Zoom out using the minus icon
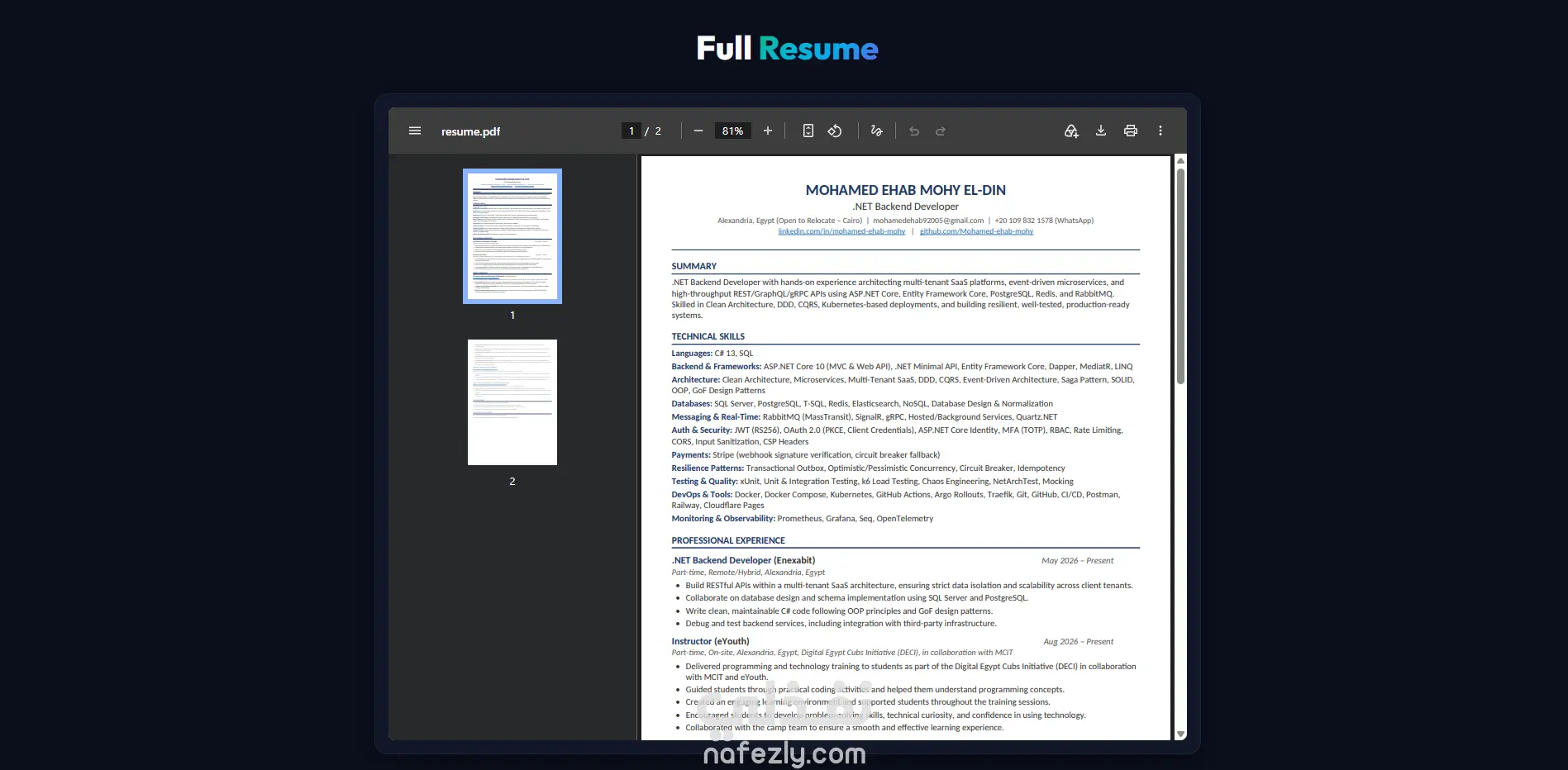This screenshot has height=770, width=1568. [698, 131]
